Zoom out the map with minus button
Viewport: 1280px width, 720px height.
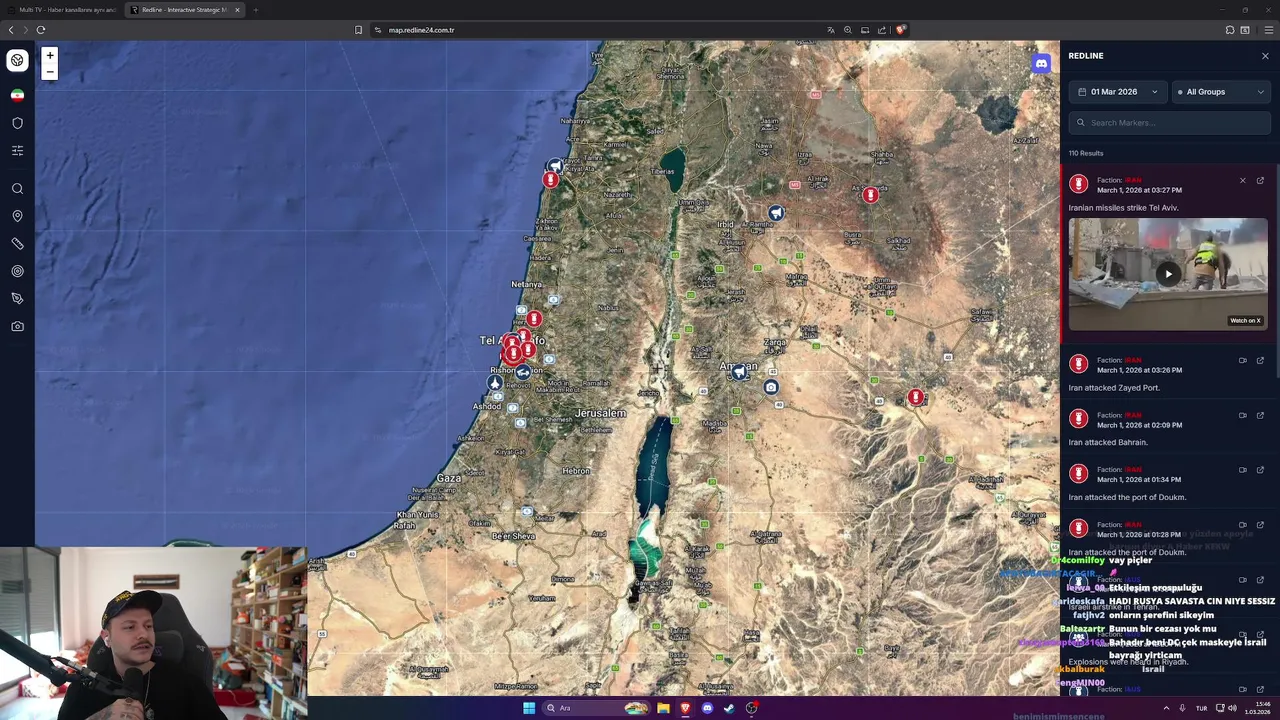[50, 72]
